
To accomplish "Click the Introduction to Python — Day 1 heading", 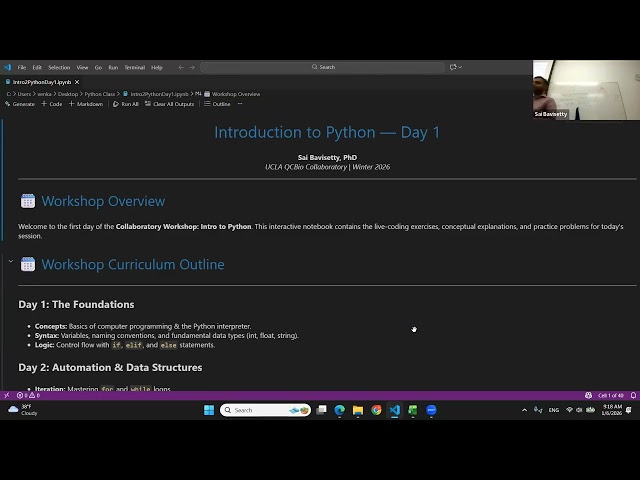I will (x=327, y=132).
